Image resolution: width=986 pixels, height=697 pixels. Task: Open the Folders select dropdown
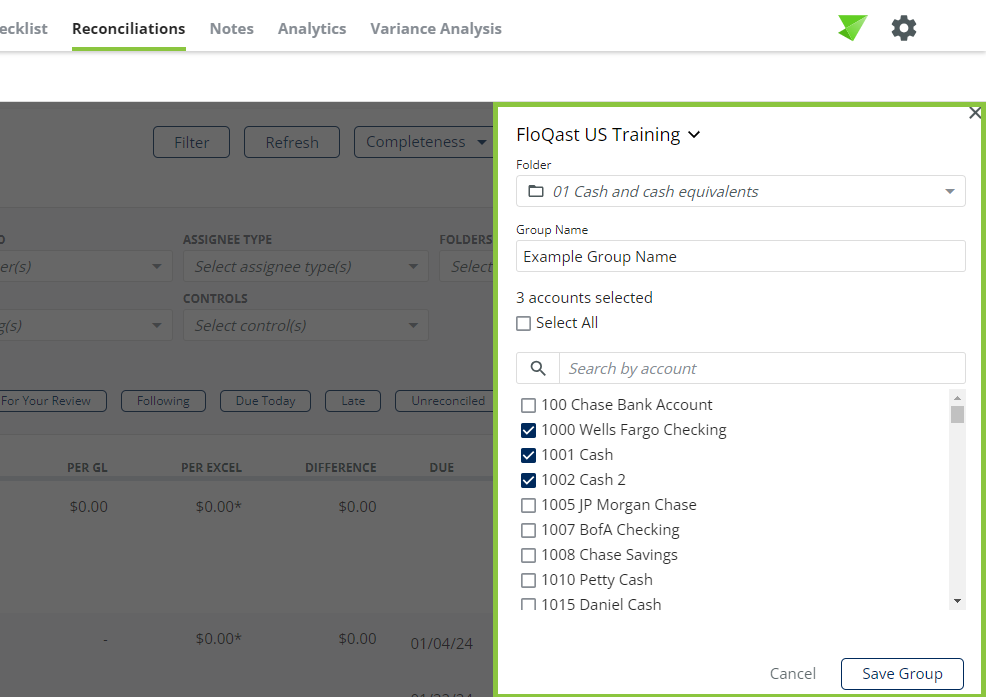[467, 267]
